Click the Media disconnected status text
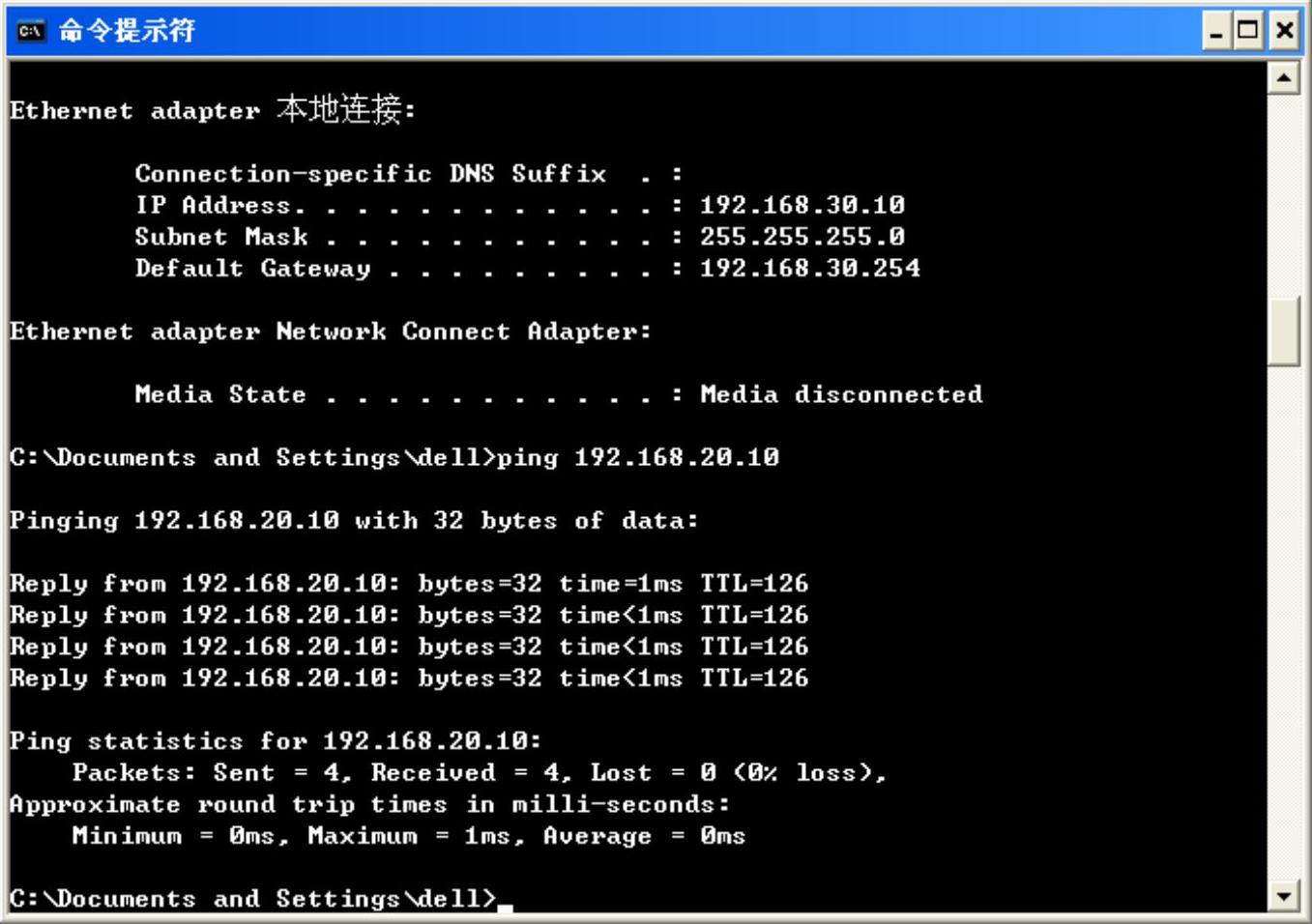This screenshot has width=1312, height=924. 841,394
